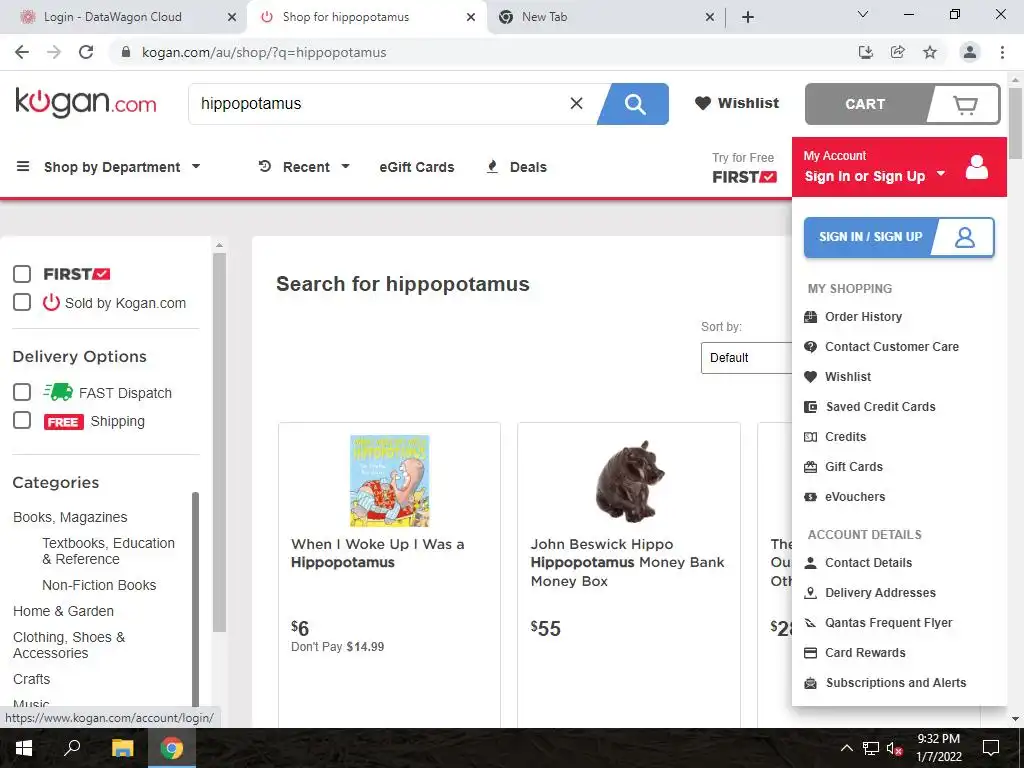
Task: Click the install app icon in address bar
Action: 866,52
